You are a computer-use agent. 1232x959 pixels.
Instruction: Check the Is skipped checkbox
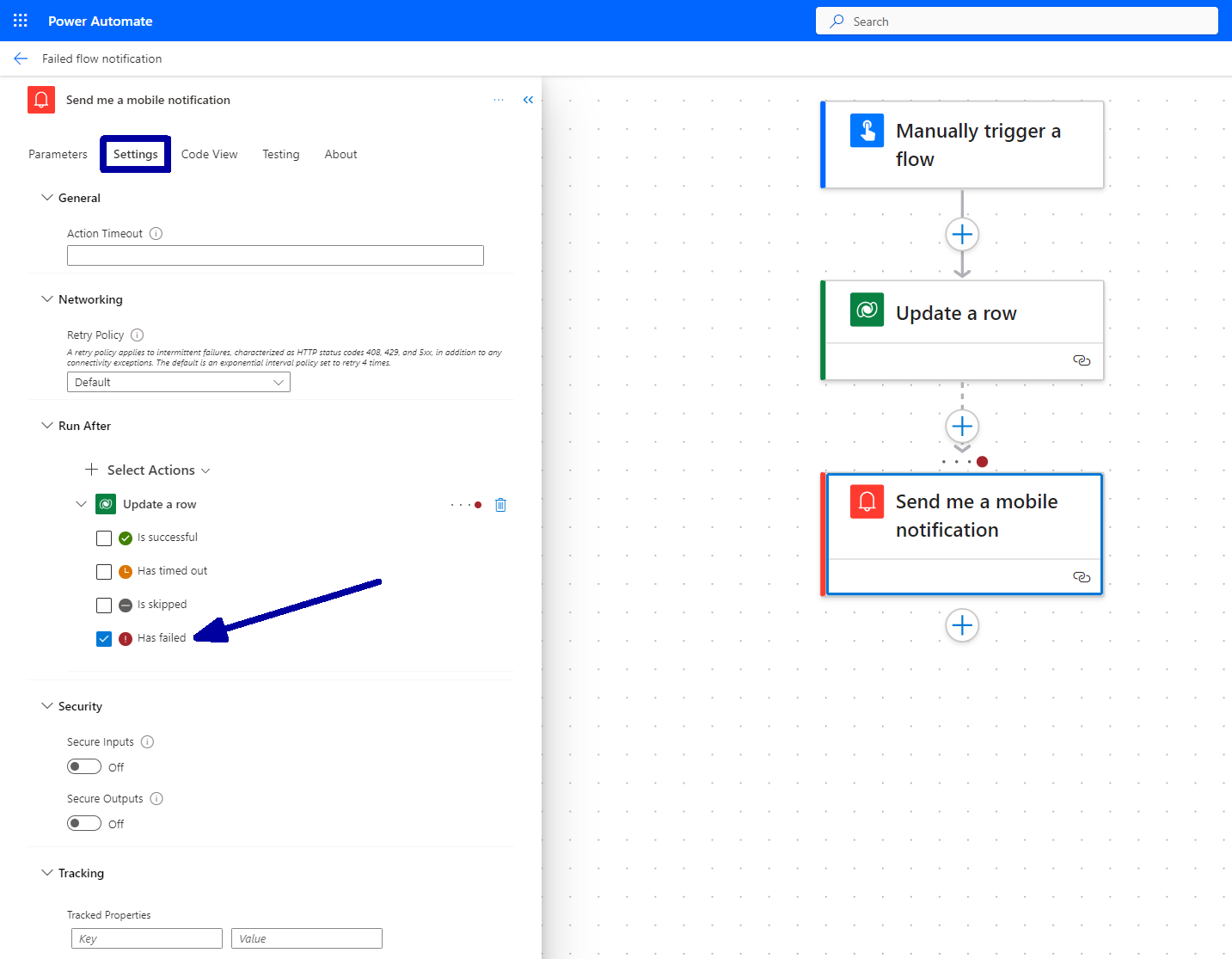click(x=104, y=606)
